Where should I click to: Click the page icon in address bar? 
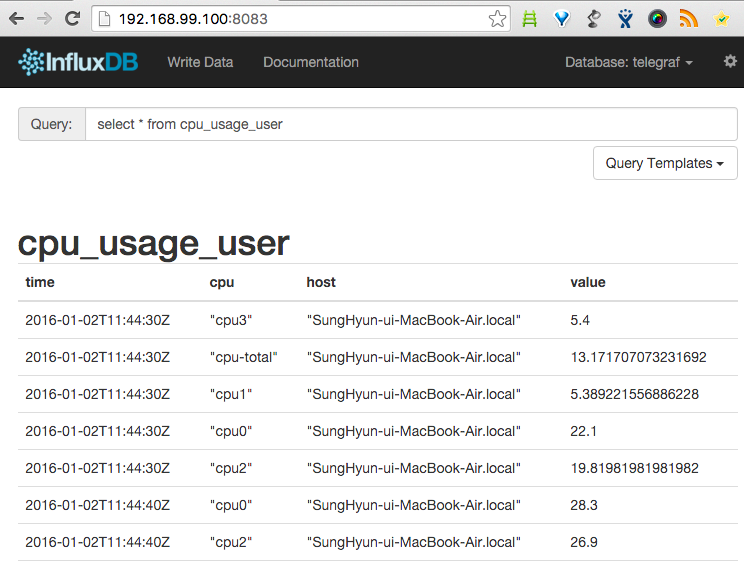104,19
